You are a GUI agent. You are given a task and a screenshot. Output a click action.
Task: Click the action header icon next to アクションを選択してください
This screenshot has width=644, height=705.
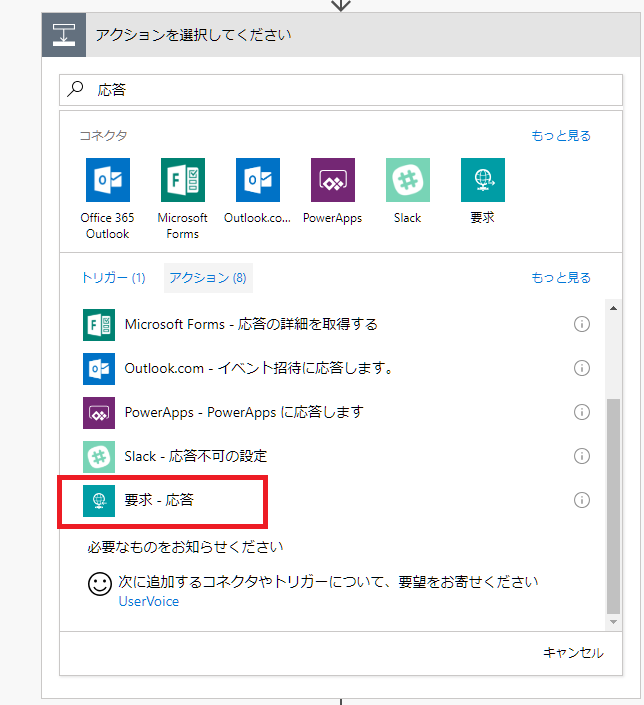64,35
